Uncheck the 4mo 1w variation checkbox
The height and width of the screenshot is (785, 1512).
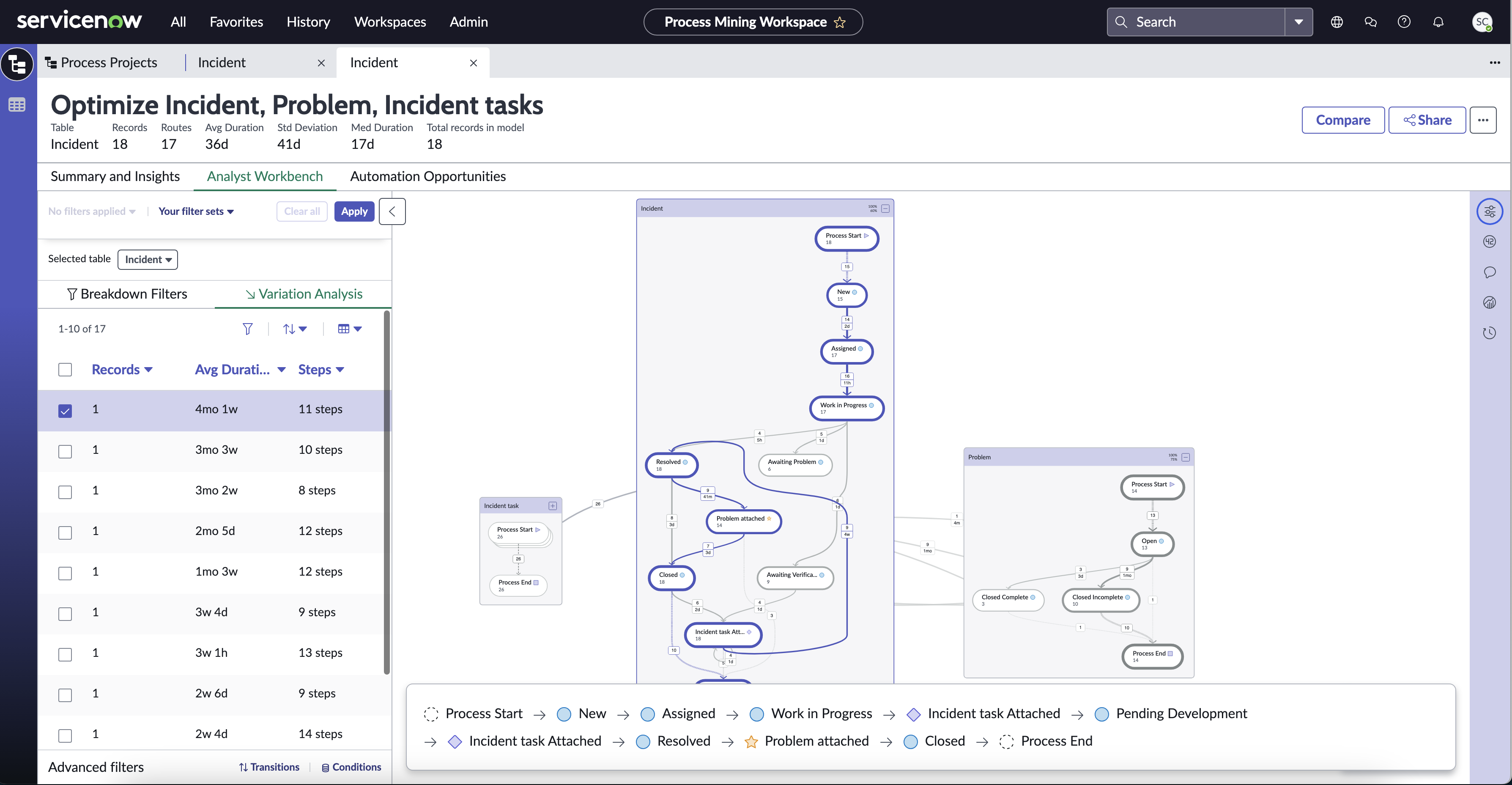[65, 410]
